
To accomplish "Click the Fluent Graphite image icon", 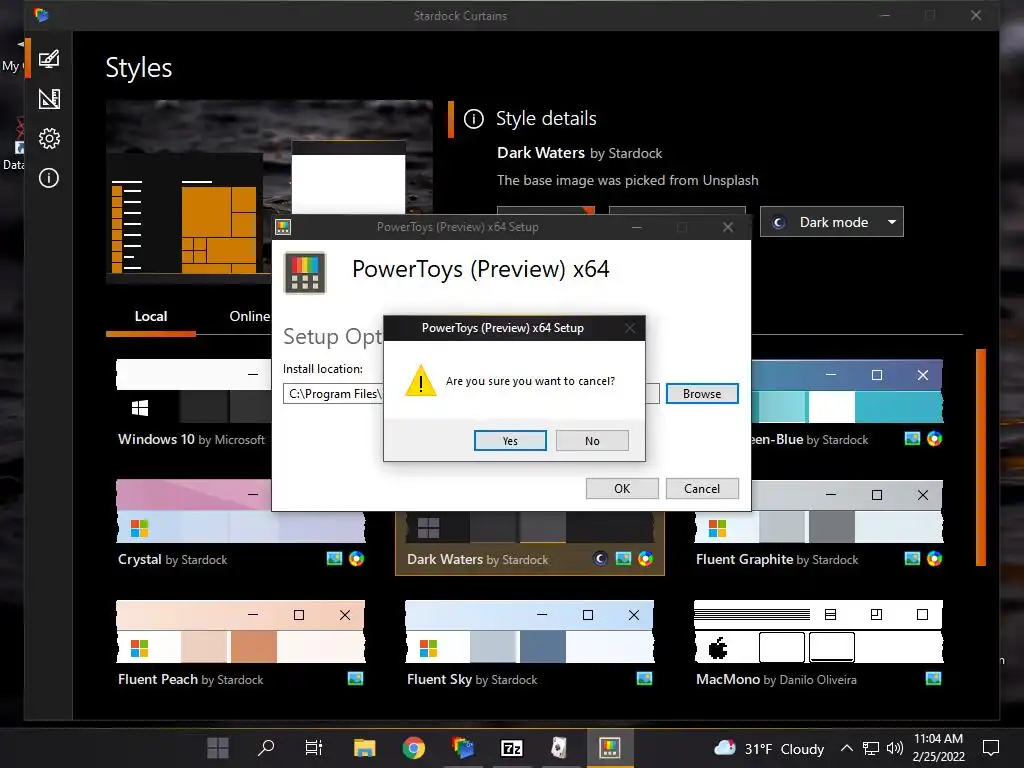I will [912, 558].
